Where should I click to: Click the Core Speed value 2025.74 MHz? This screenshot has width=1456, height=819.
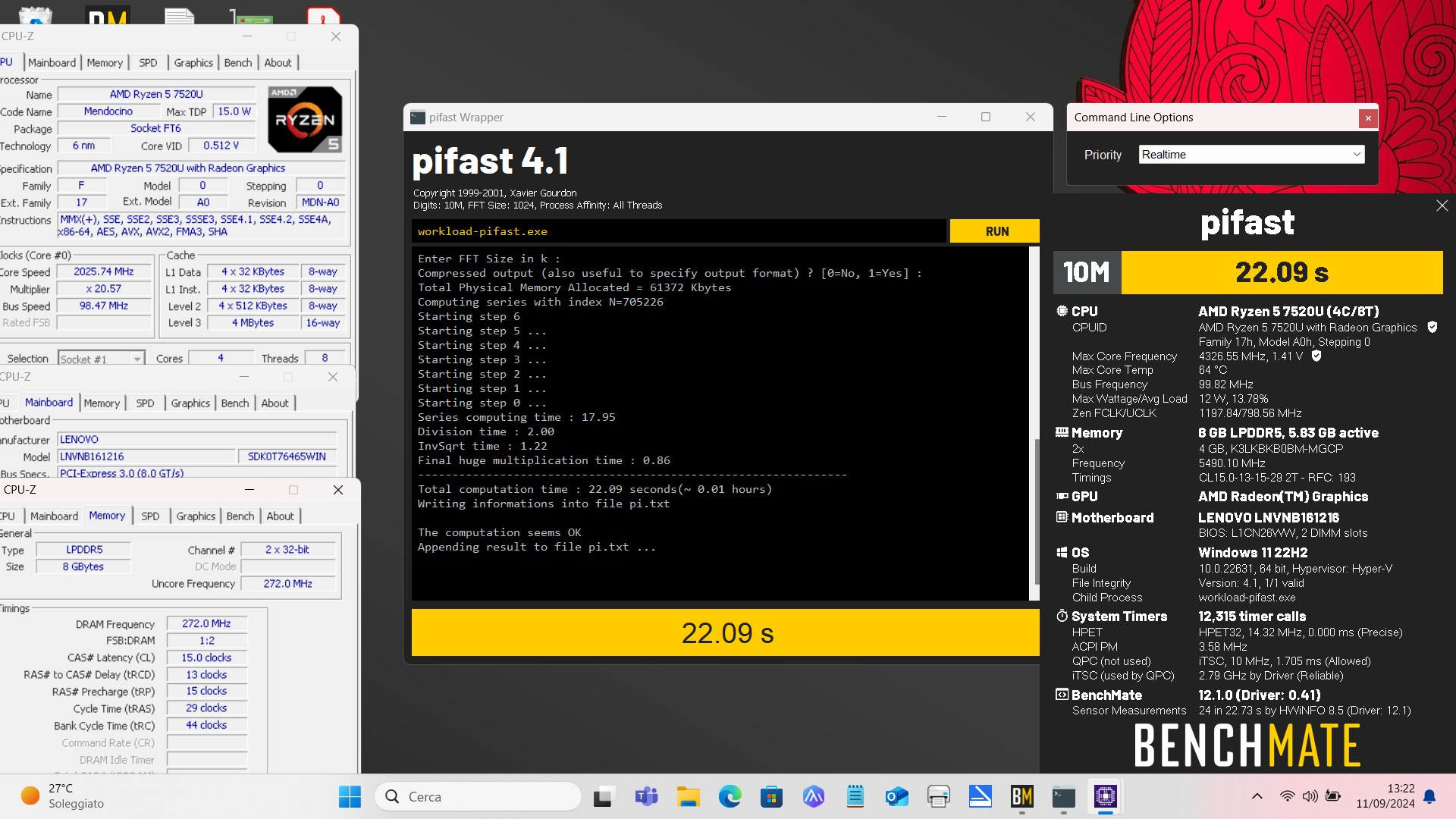pyautogui.click(x=104, y=271)
